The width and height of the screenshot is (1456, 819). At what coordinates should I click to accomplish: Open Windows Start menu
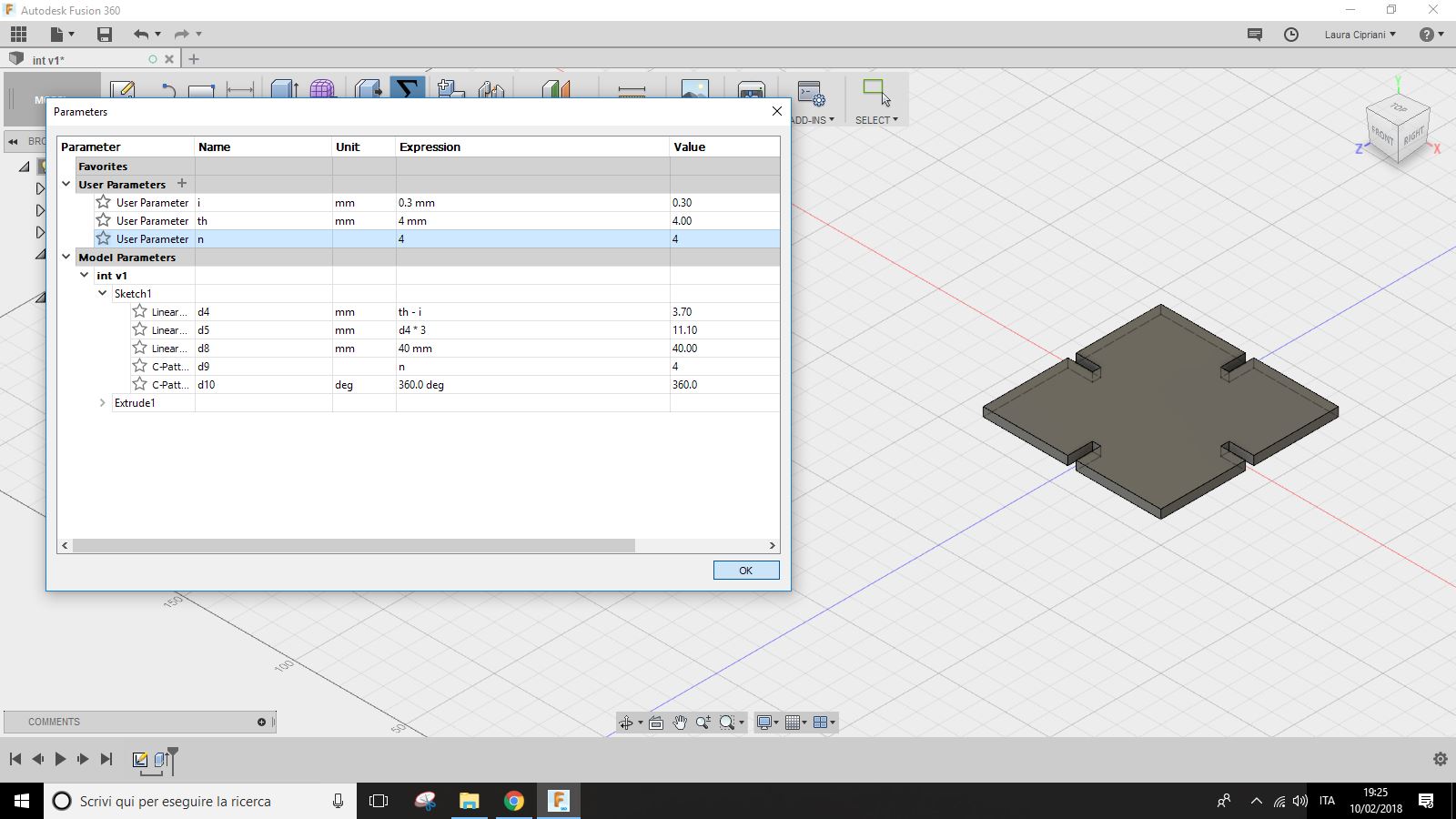point(22,801)
